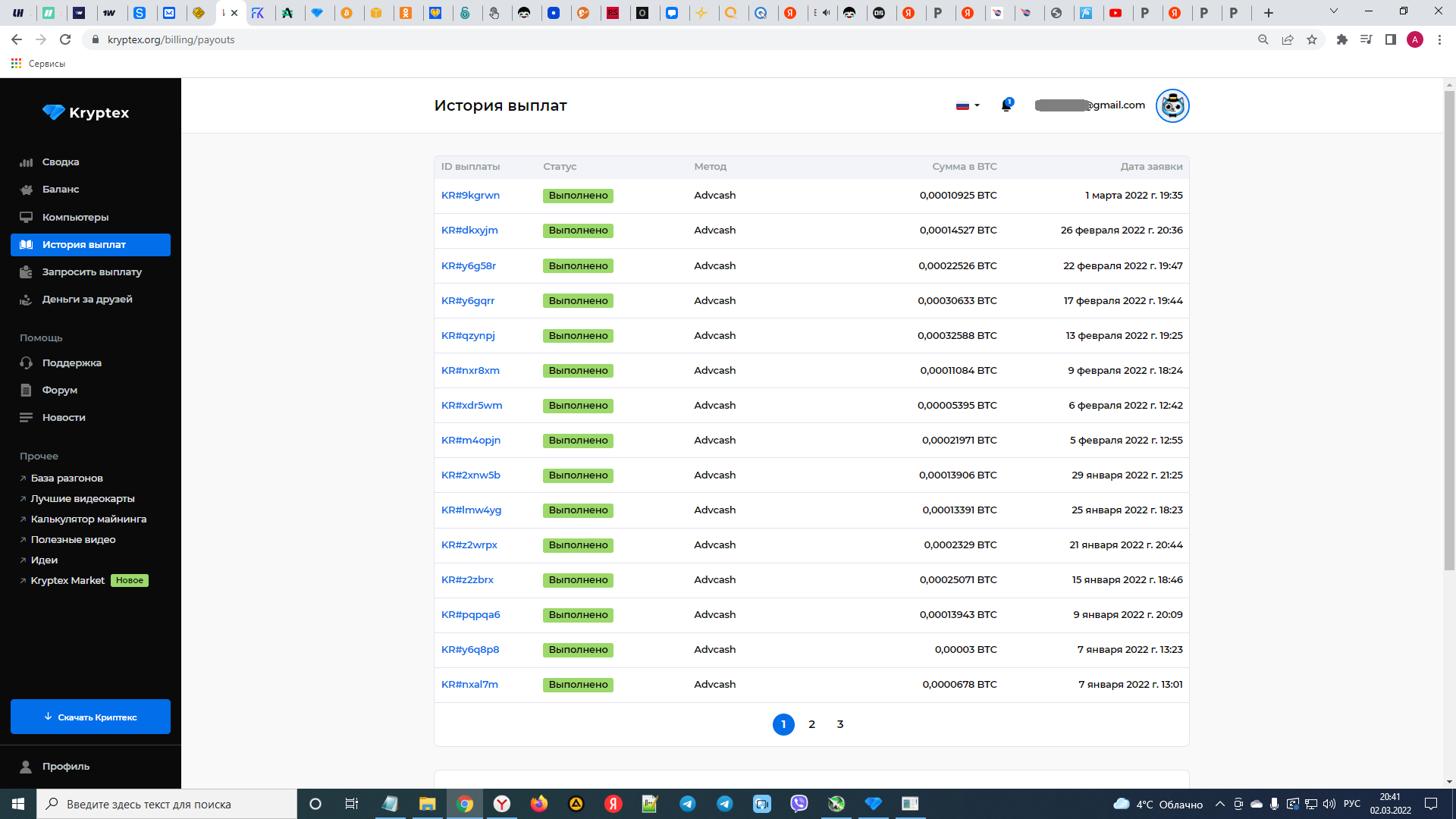Viewport: 1456px width, 819px height.
Task: Click the Поддержка headset icon
Action: (27, 362)
